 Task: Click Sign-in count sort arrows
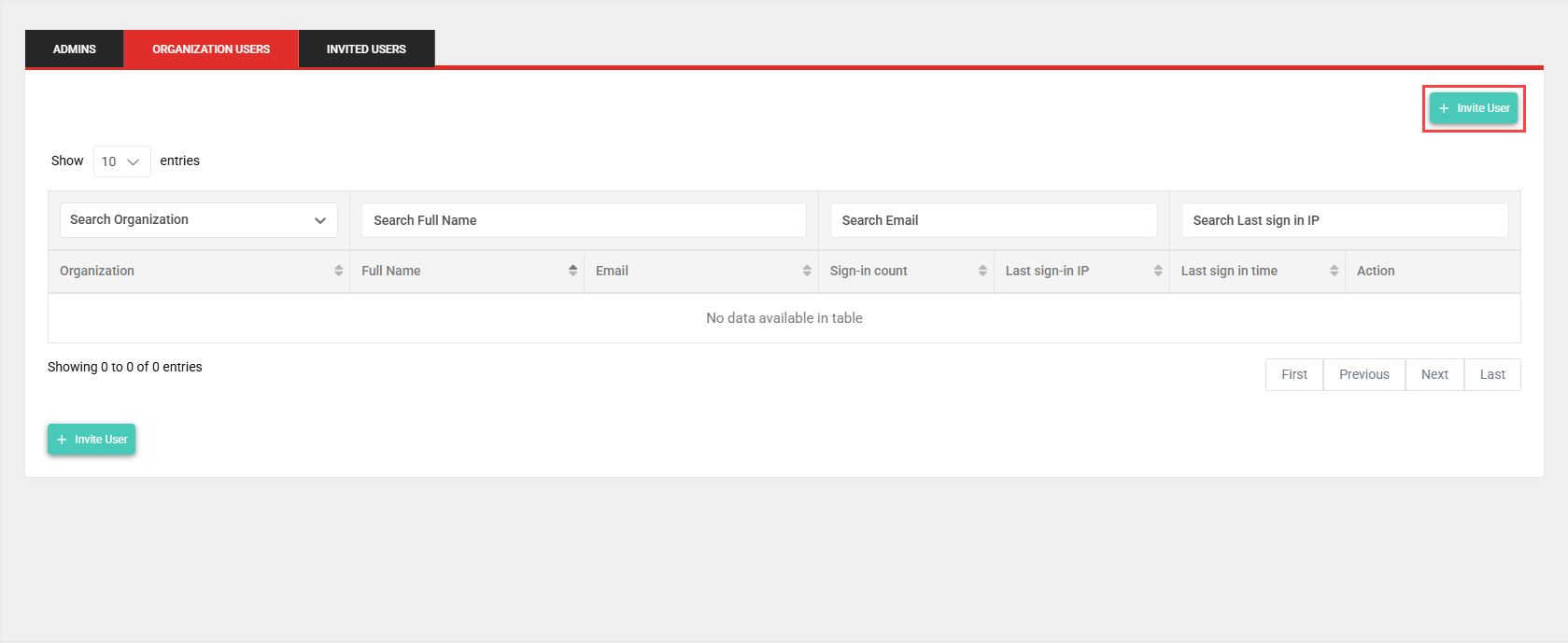tap(982, 271)
